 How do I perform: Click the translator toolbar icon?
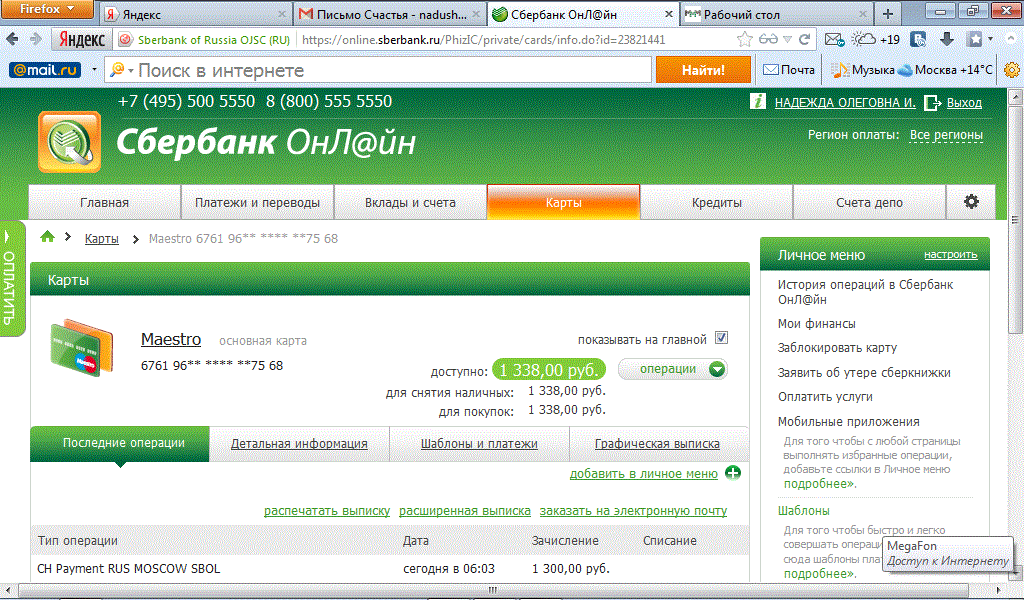[x=918, y=39]
